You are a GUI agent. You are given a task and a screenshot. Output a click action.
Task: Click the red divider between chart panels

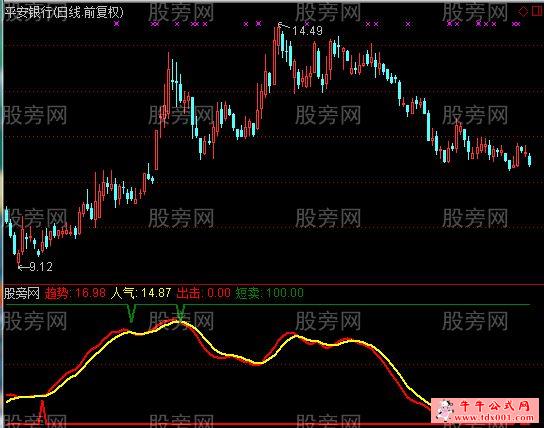coord(272,285)
